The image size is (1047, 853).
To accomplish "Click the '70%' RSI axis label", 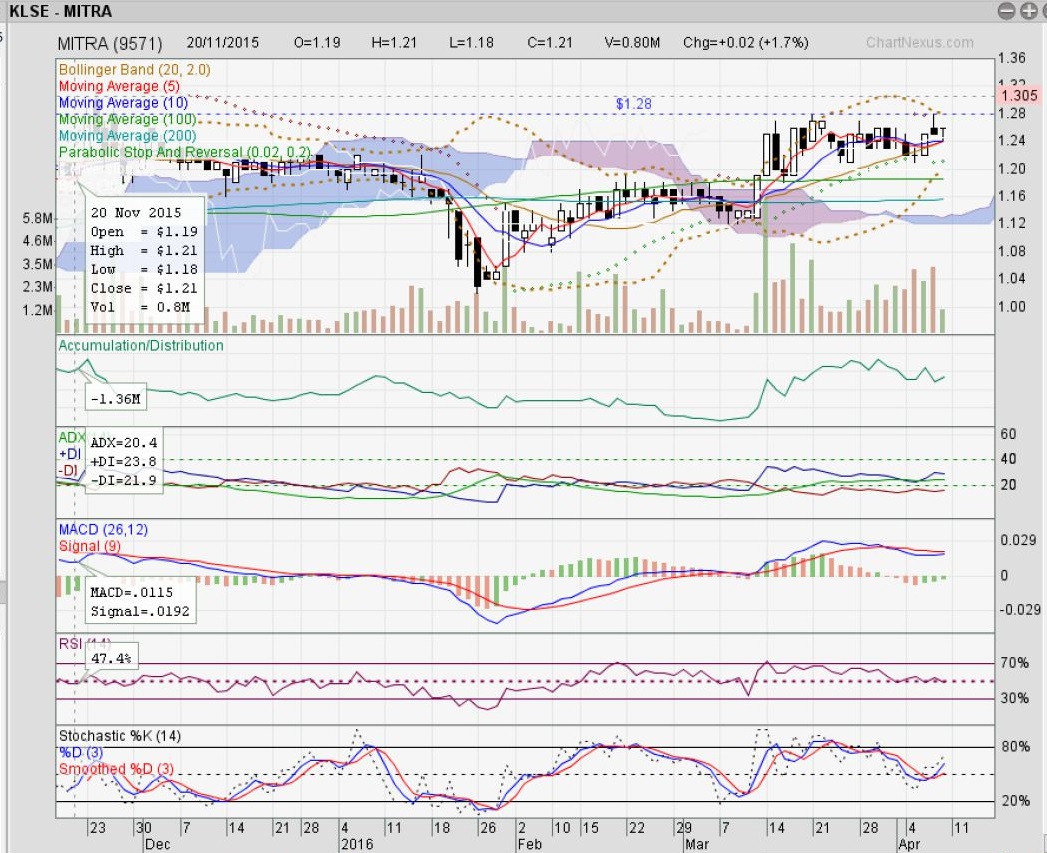I will coord(1014,663).
